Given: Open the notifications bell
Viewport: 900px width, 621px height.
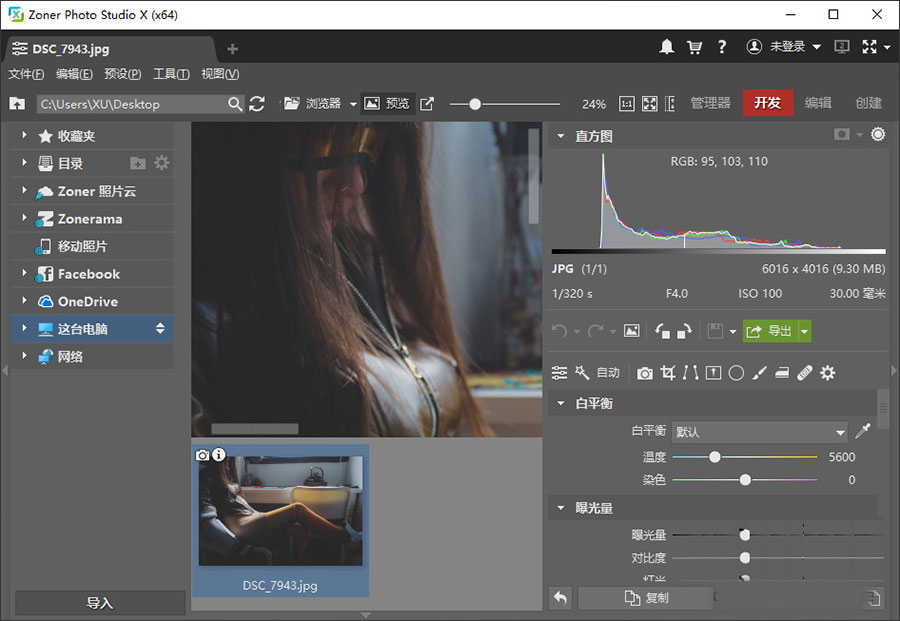Looking at the screenshot, I should (666, 47).
